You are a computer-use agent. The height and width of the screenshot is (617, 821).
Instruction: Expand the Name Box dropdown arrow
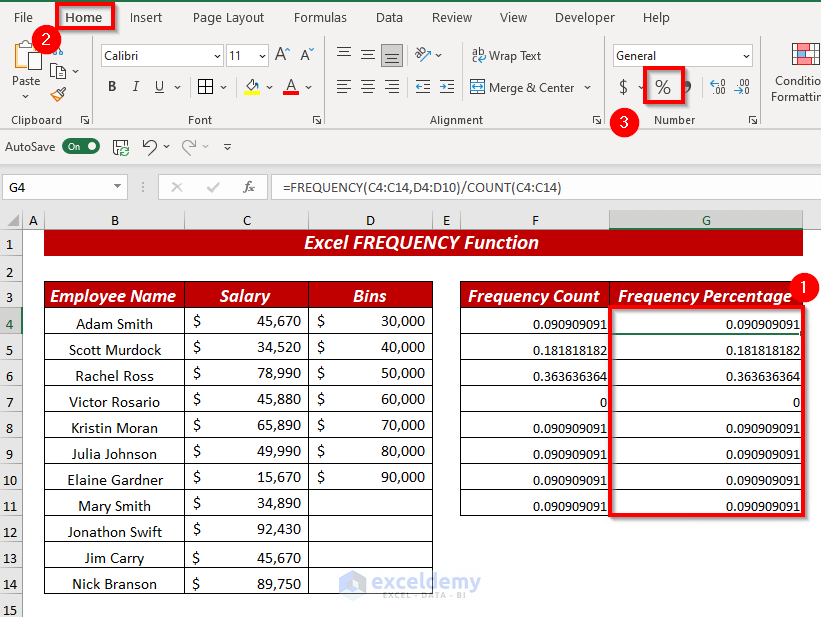point(118,187)
